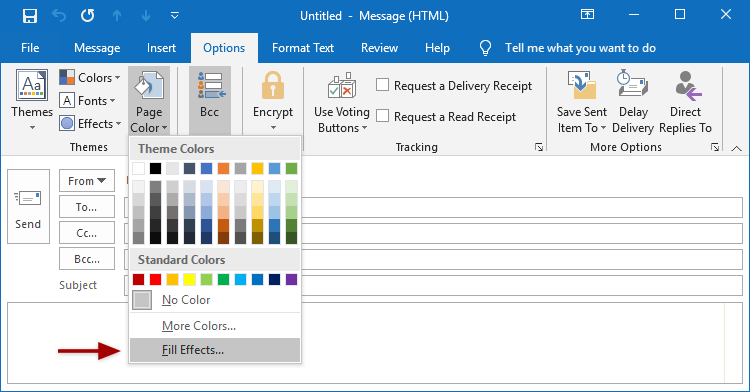Screen dimensions: 750x392
Task: Pick the green theme color swatch
Action: 291,168
